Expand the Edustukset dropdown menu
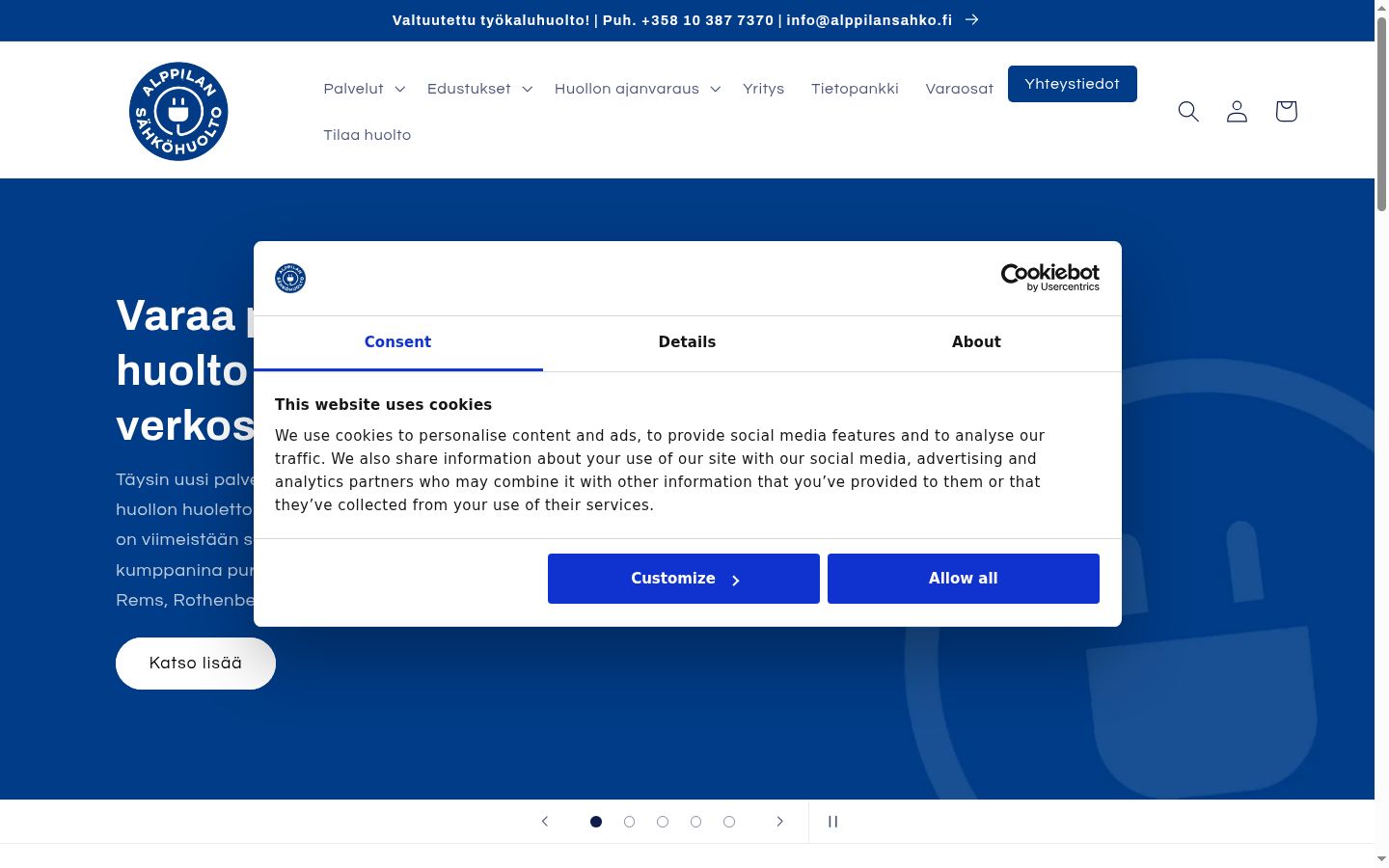The width and height of the screenshot is (1389, 868). point(479,89)
